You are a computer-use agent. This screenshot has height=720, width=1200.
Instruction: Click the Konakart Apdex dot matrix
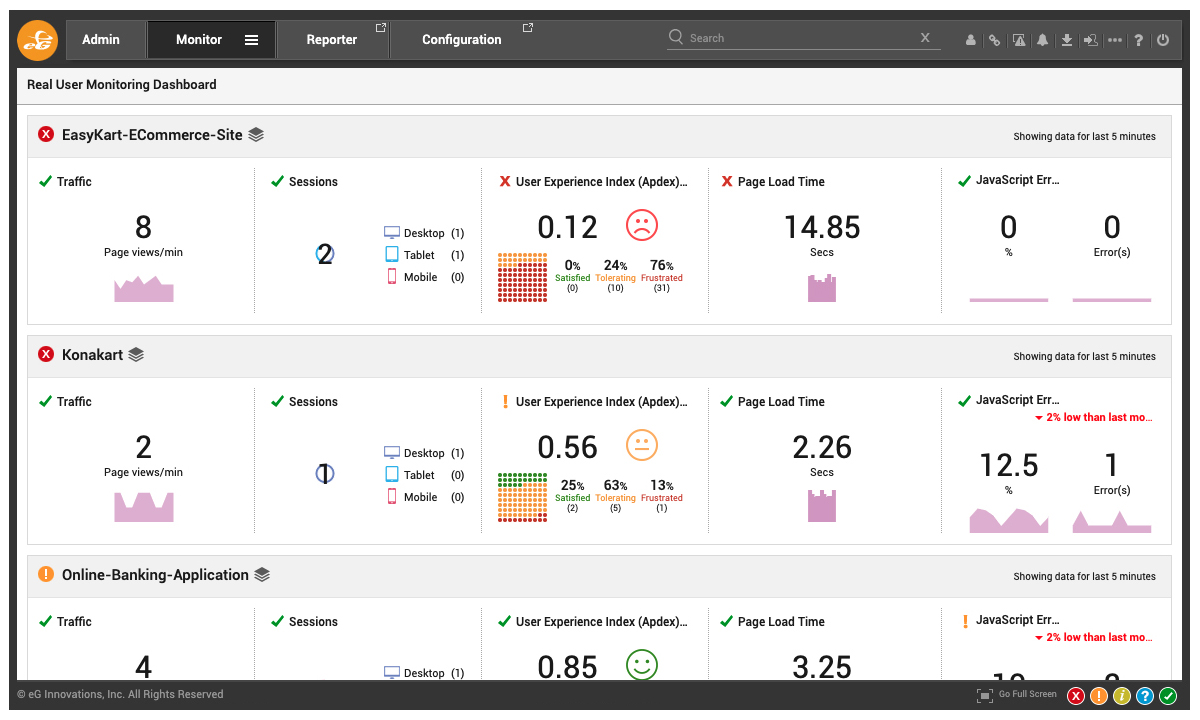click(x=522, y=497)
